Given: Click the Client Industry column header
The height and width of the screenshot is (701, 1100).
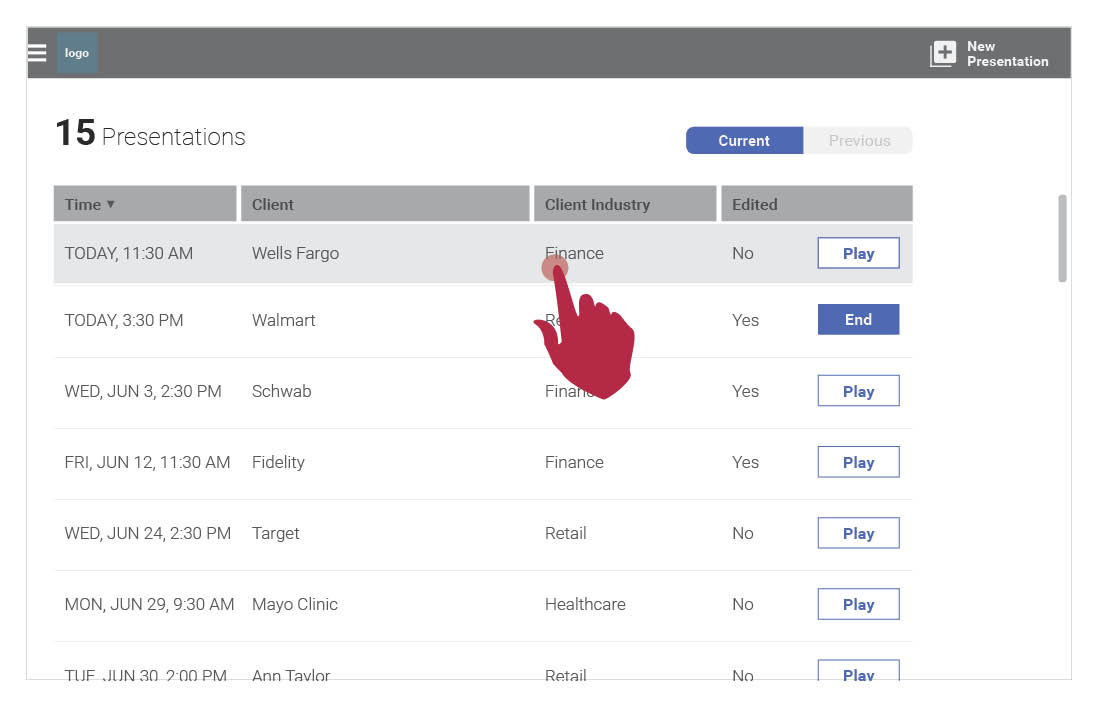Looking at the screenshot, I should (625, 204).
